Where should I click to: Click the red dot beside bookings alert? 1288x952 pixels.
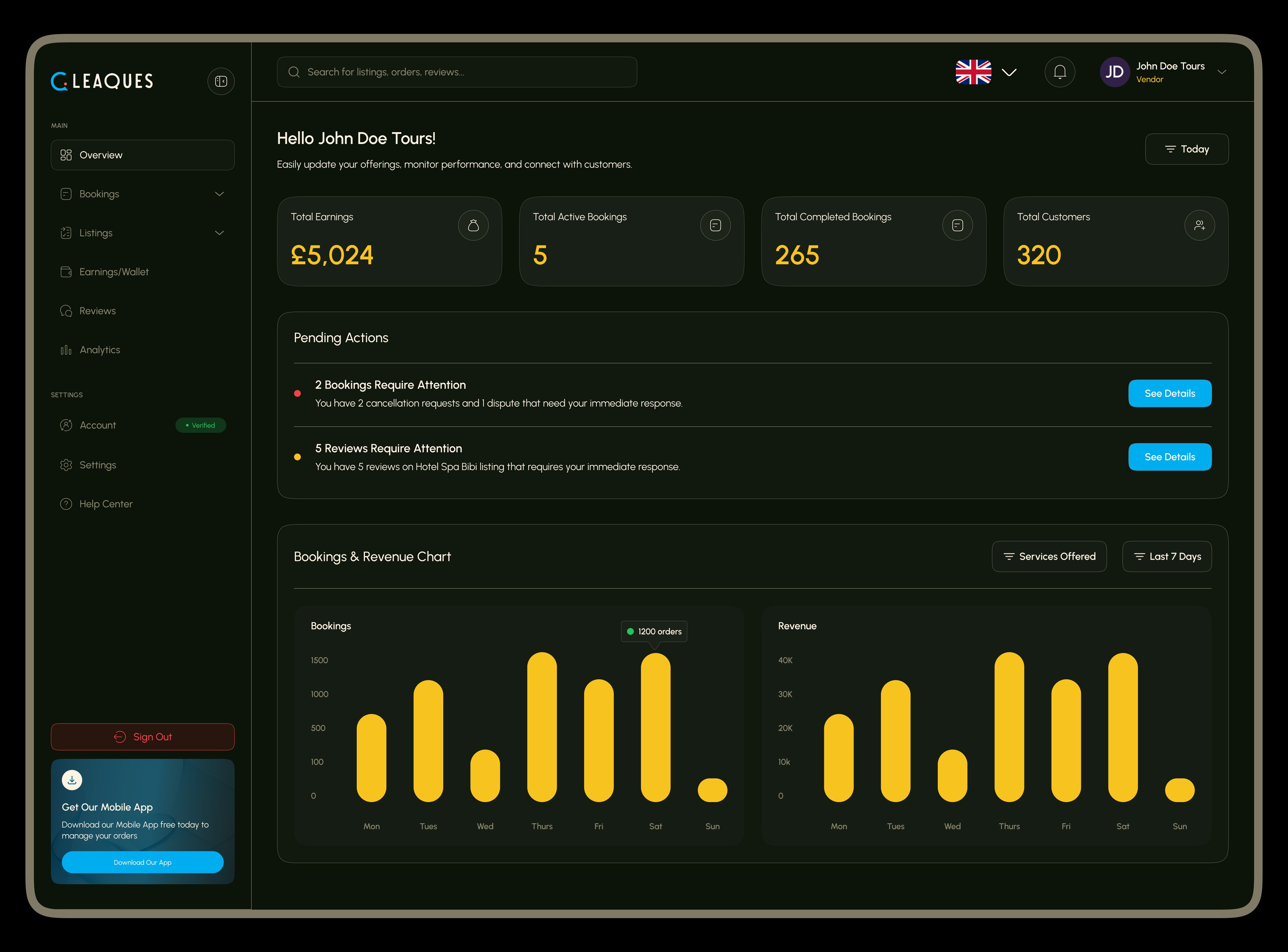pyautogui.click(x=297, y=394)
